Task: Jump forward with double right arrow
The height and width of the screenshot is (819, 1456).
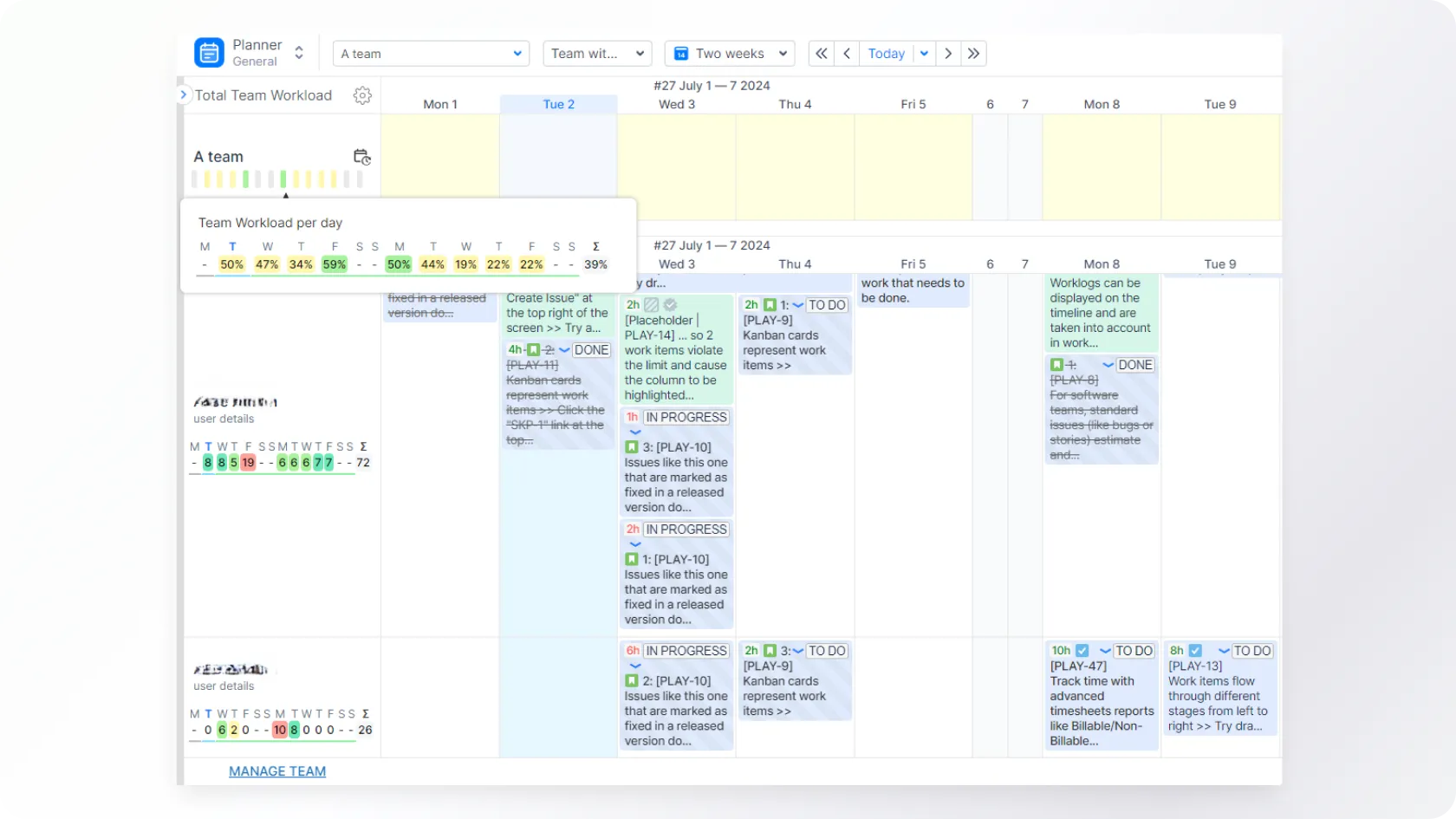Action: [x=973, y=54]
